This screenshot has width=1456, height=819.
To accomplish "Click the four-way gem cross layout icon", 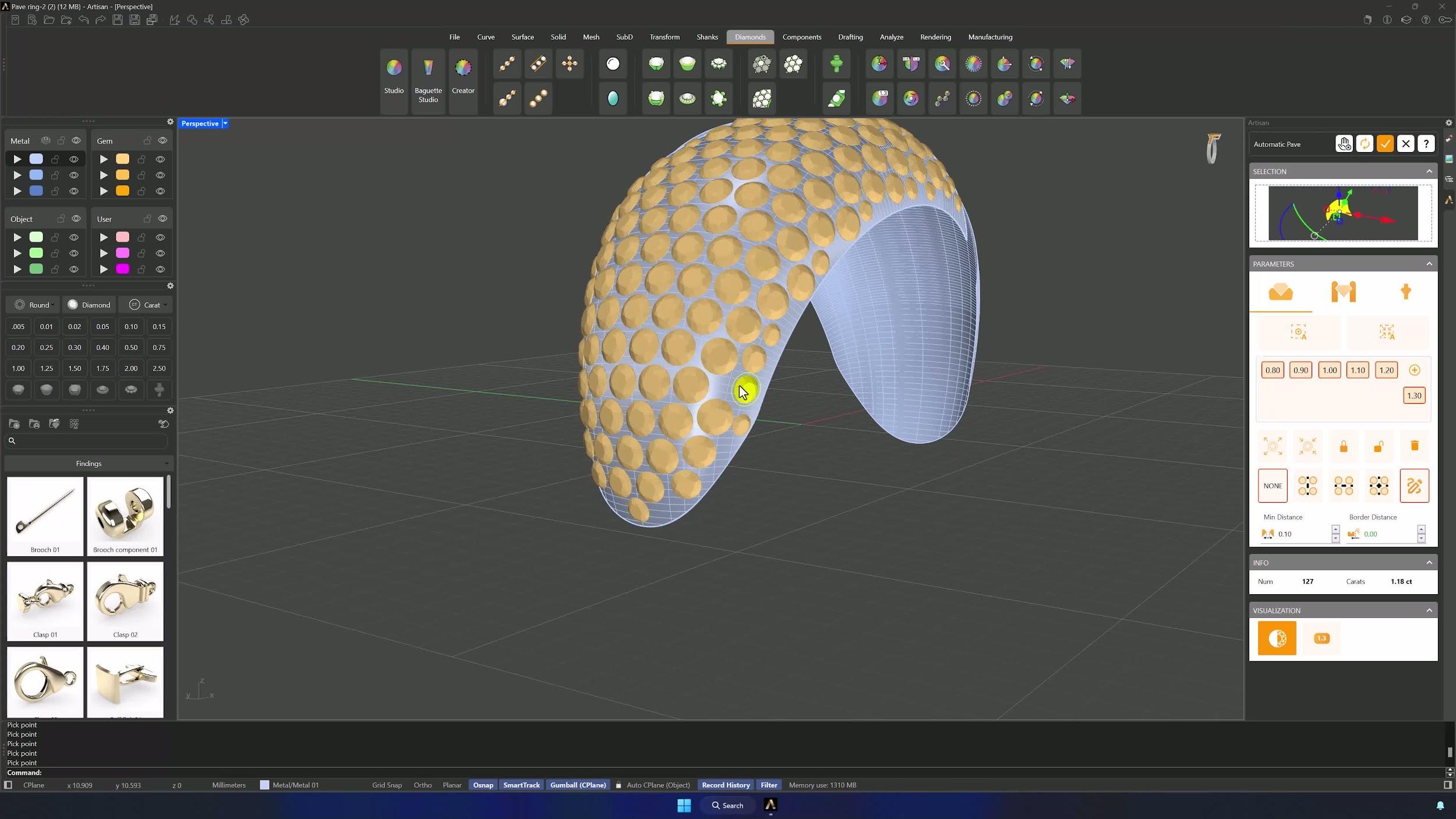I will click(570, 64).
